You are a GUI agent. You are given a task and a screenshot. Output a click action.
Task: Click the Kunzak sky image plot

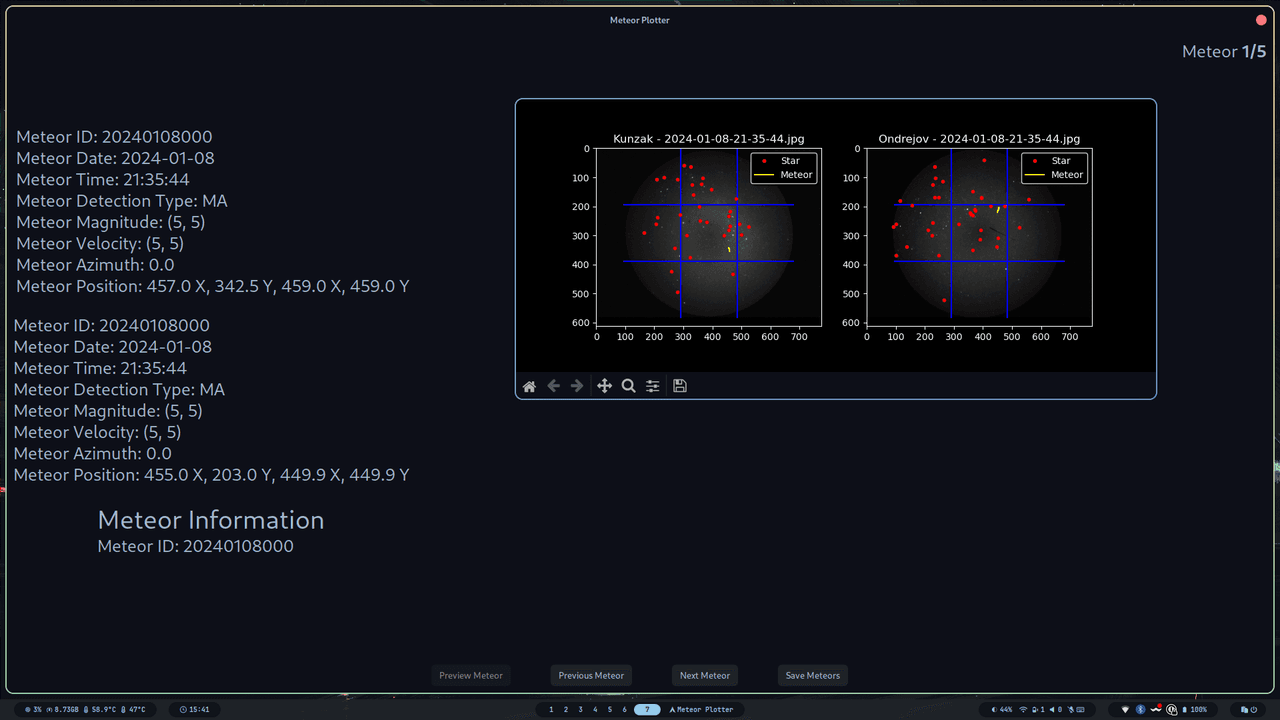709,237
